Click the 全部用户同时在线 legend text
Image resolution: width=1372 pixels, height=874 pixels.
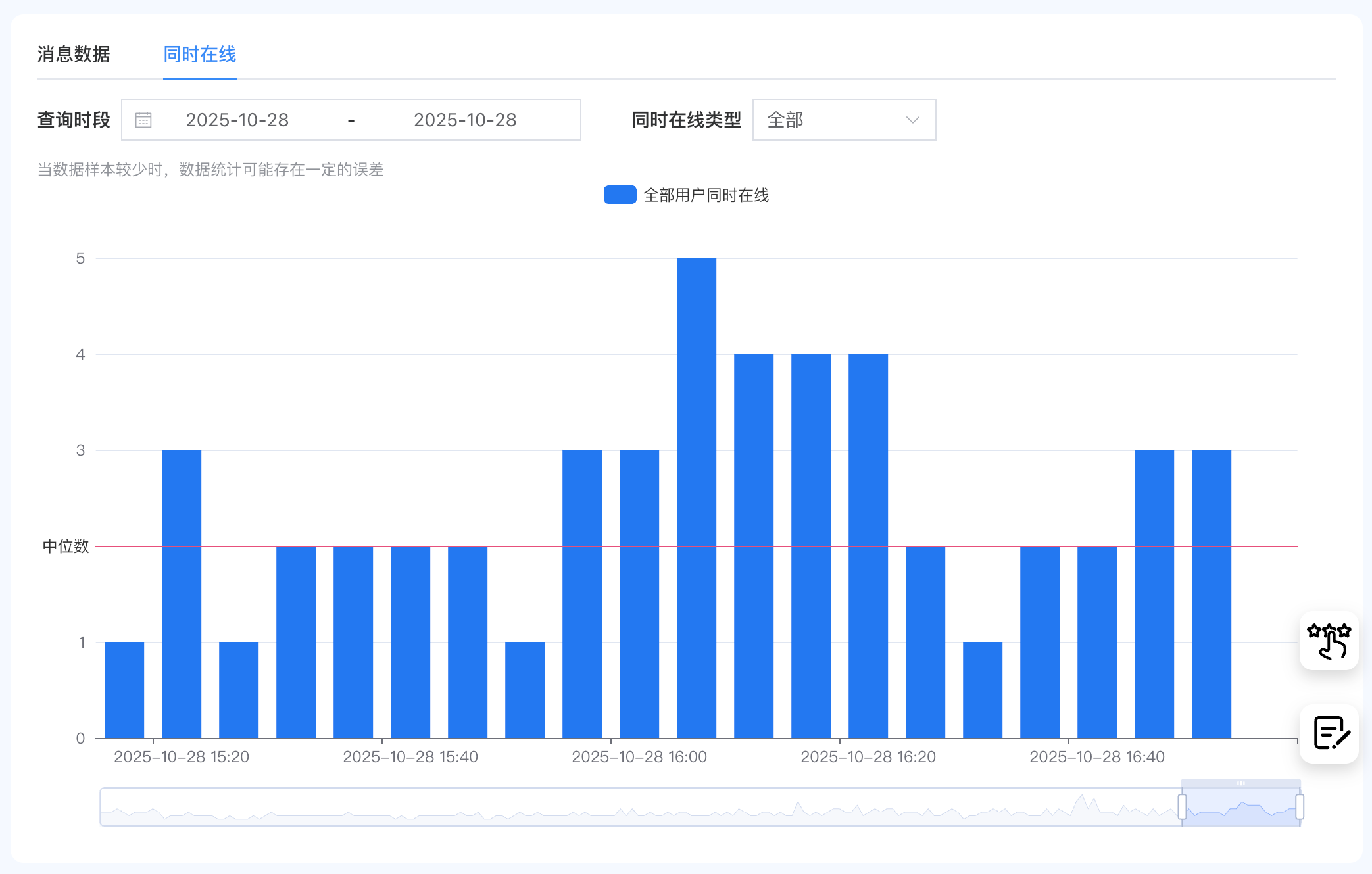coord(706,195)
